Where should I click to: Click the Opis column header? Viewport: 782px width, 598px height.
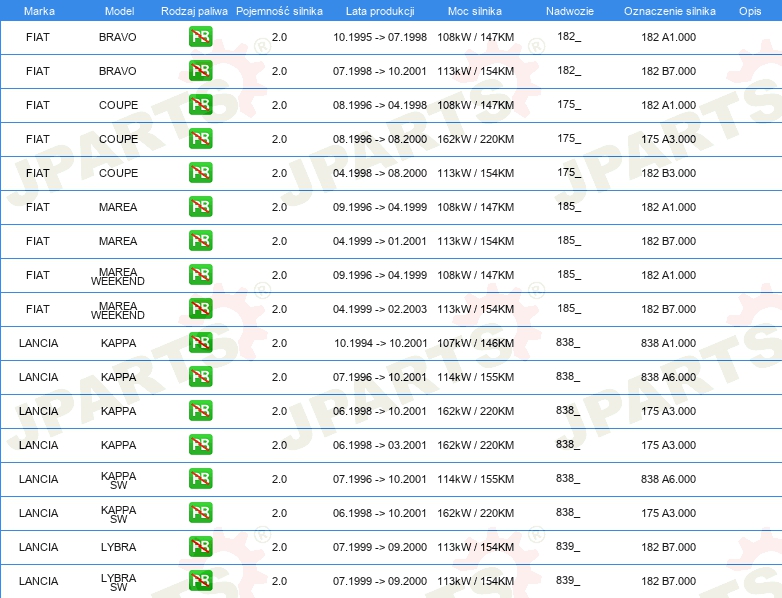point(750,11)
